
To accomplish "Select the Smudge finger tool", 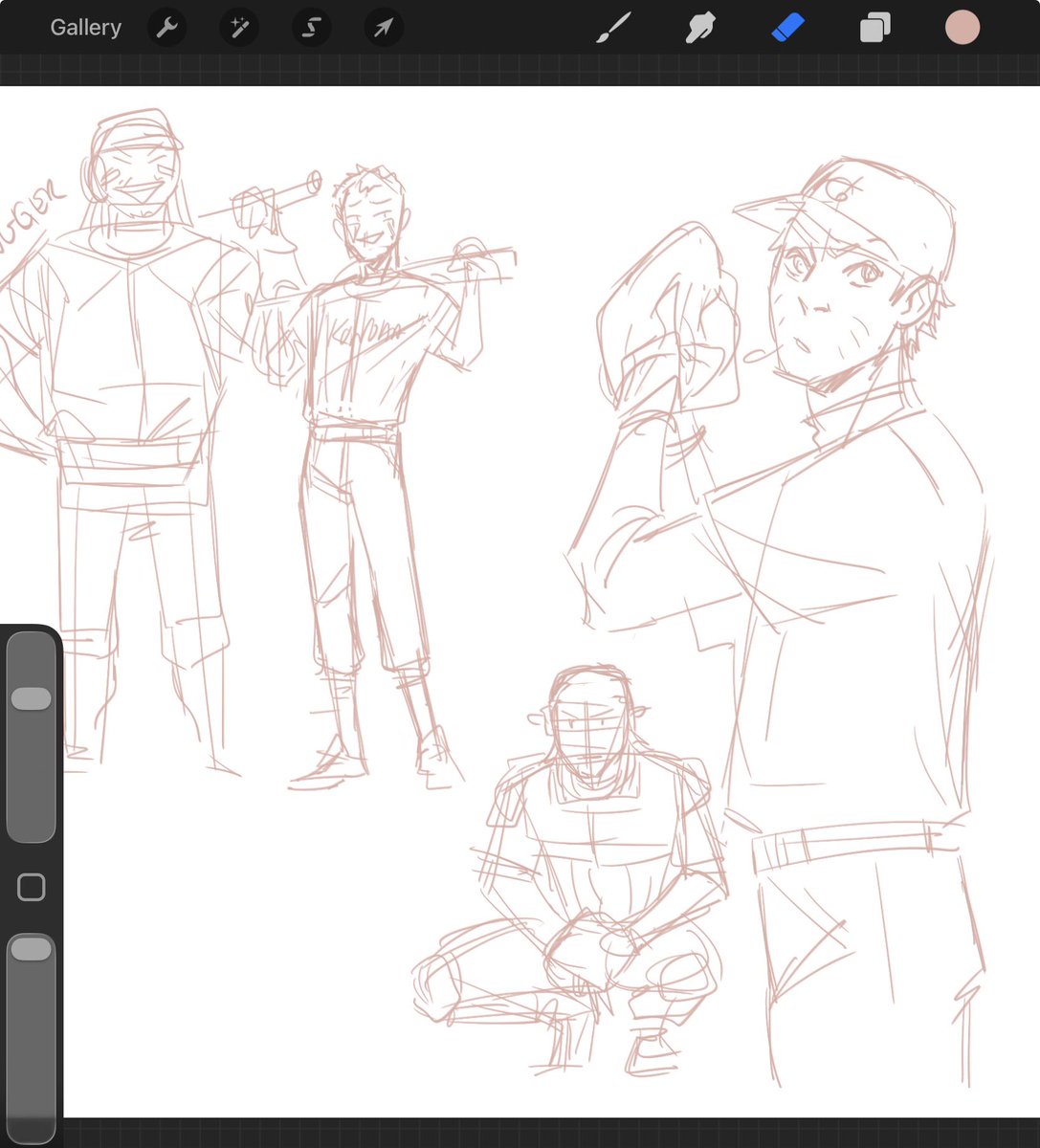I will click(x=700, y=28).
